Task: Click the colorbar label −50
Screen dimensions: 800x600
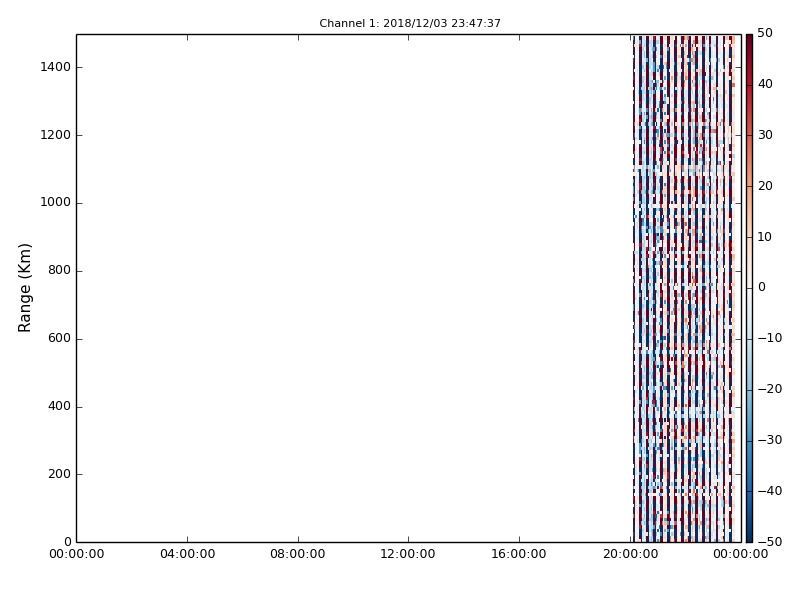Action: [769, 542]
